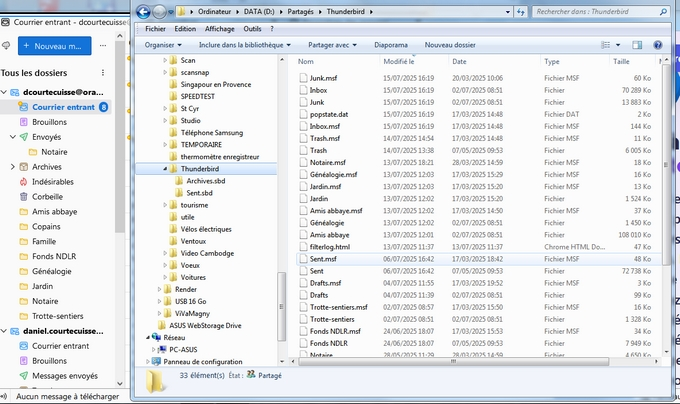Click the Back navigation arrow in Explorer
Viewport: 680px width, 404px height.
coord(144,12)
